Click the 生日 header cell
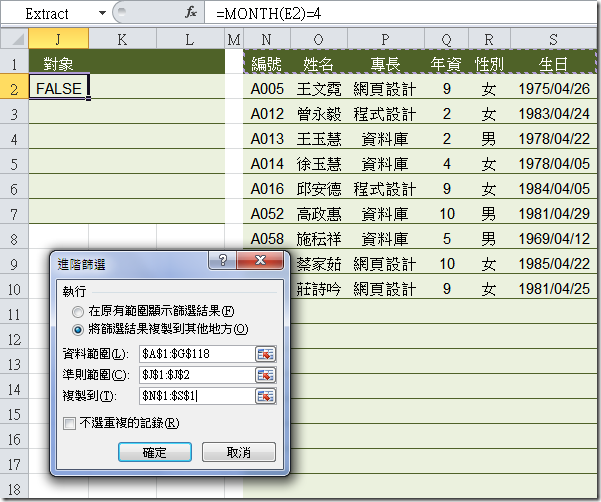601x502 pixels. pyautogui.click(x=553, y=63)
